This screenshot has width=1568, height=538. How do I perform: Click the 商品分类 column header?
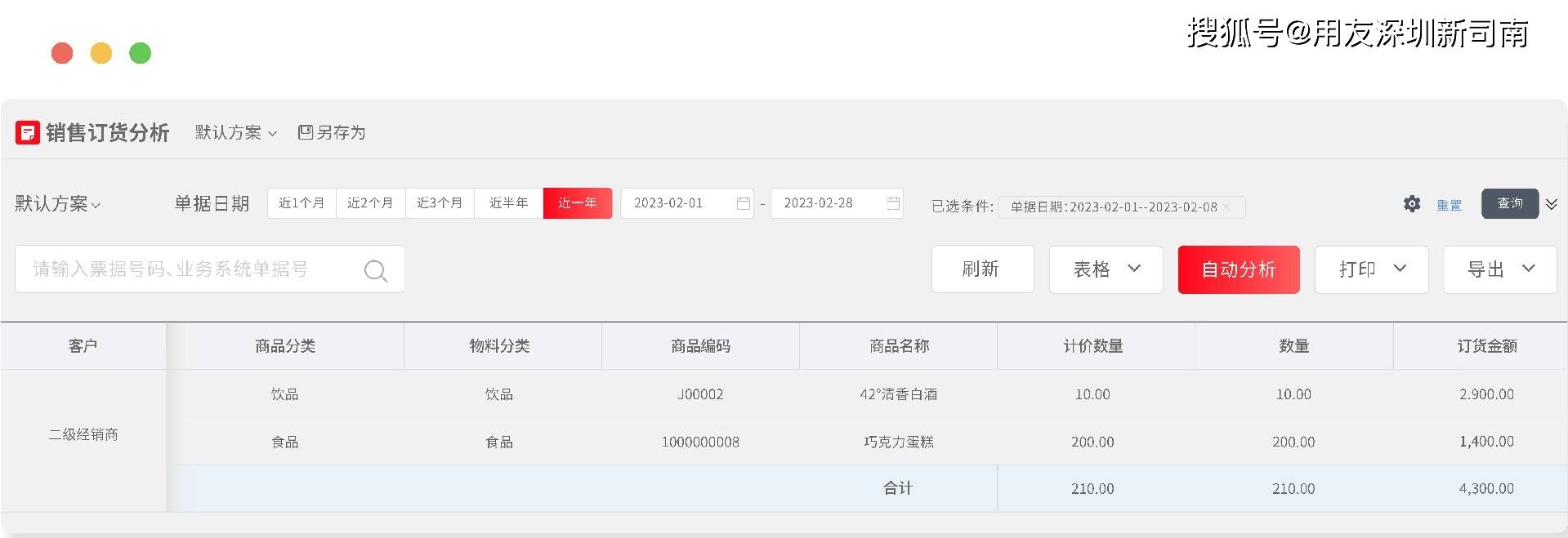[x=285, y=346]
